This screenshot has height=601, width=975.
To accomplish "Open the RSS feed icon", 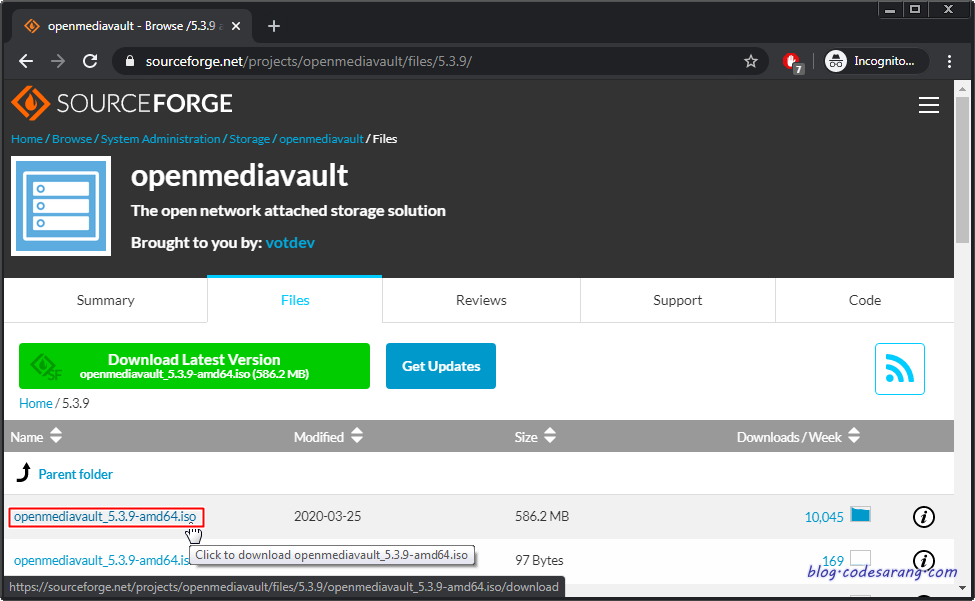I will pos(899,369).
